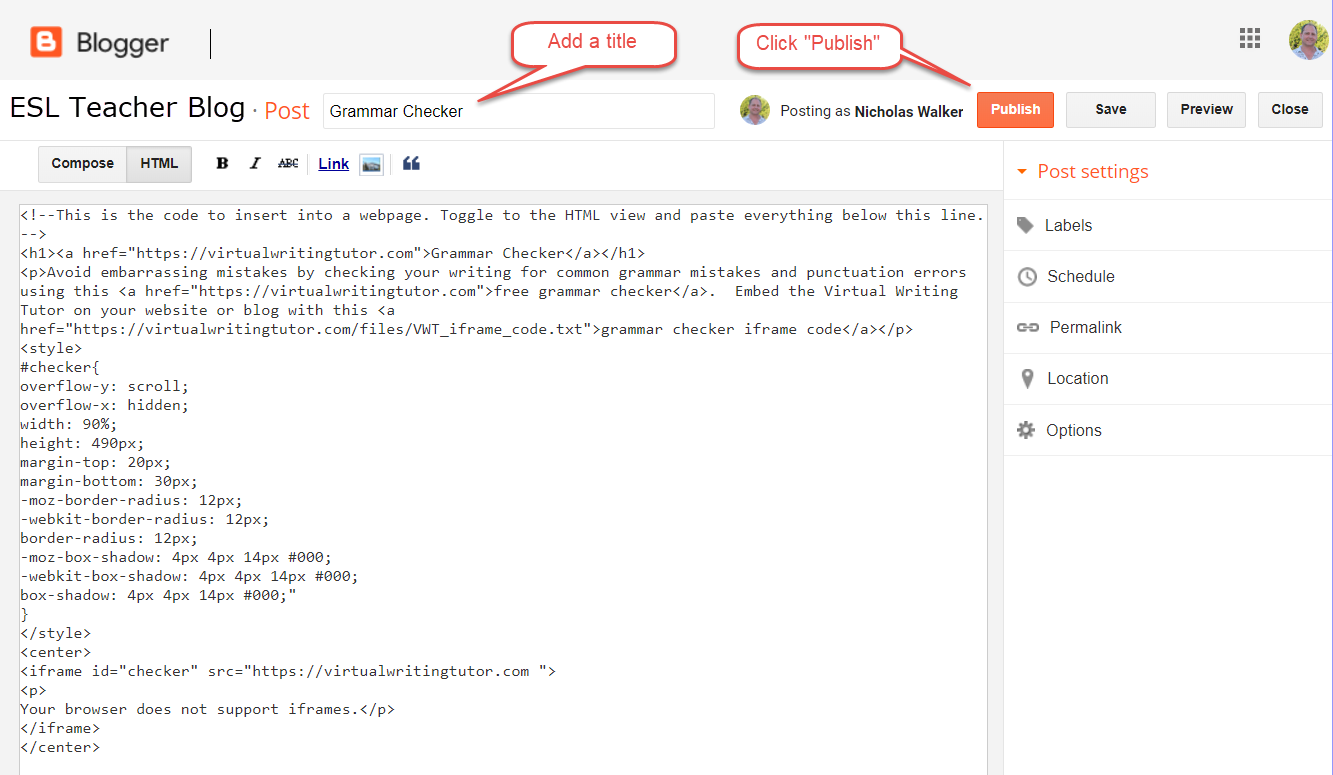The height and width of the screenshot is (775, 1333).
Task: Click 'Your browser does not support iframes.' line
Action: coord(207,709)
